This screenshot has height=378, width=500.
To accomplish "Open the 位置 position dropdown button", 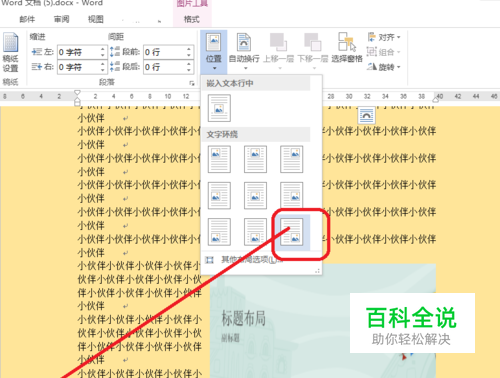I will [214, 52].
